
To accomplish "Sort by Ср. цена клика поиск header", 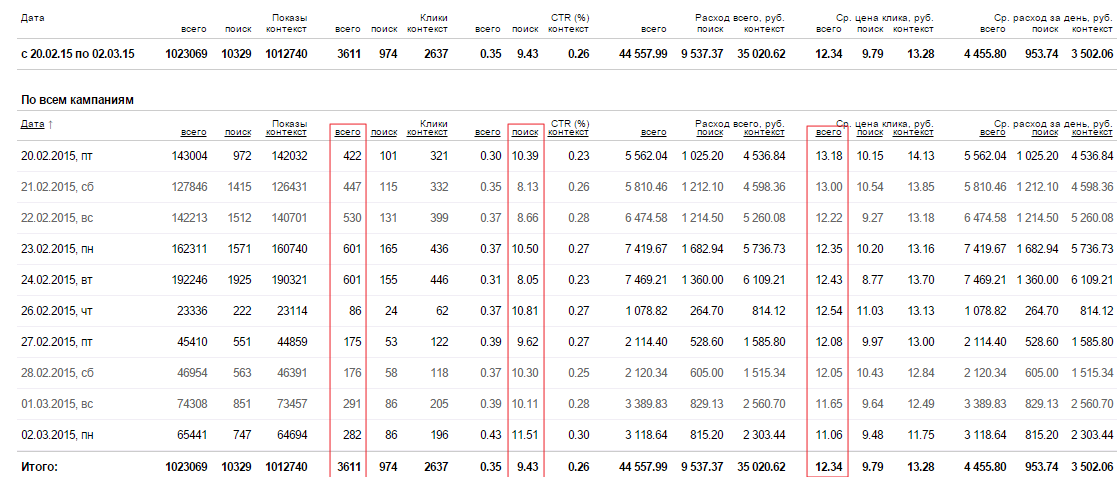I will (x=870, y=132).
